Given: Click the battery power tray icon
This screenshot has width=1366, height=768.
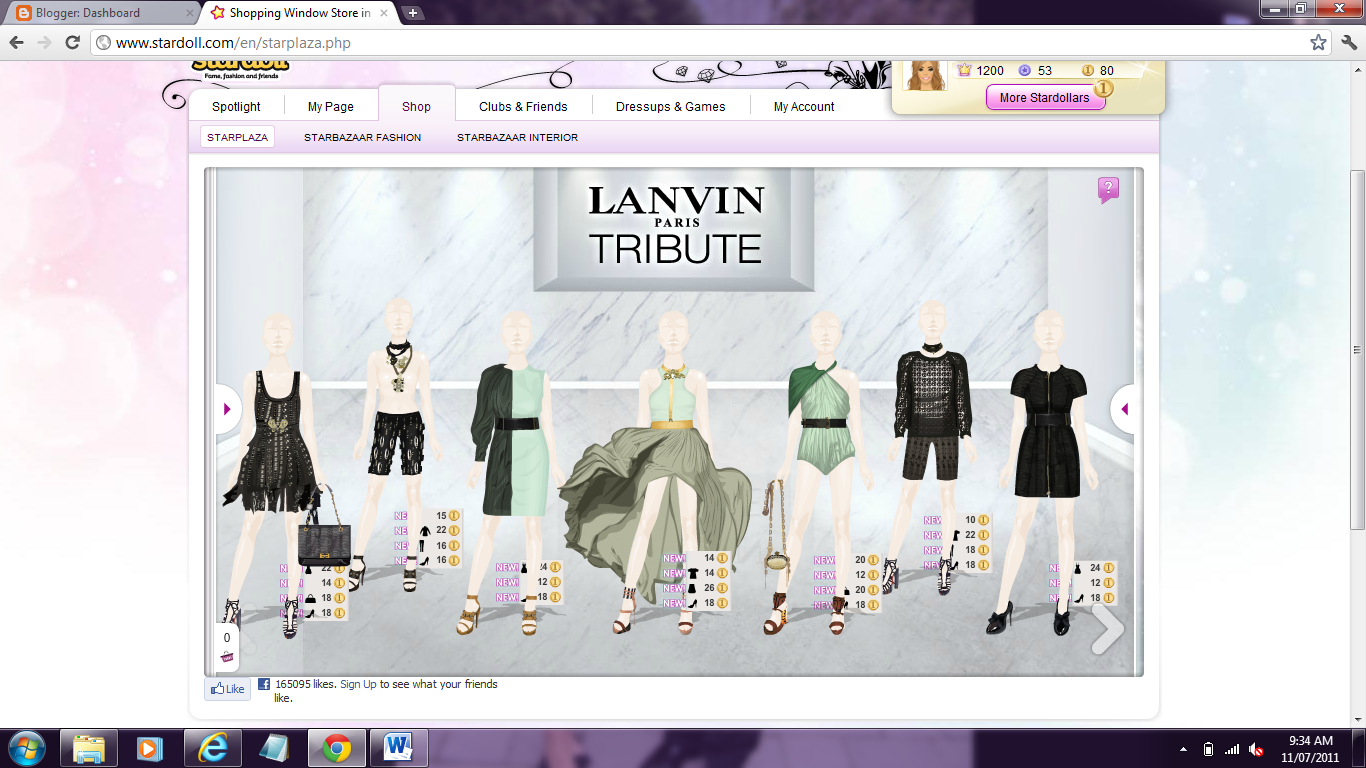Looking at the screenshot, I should pos(1208,749).
